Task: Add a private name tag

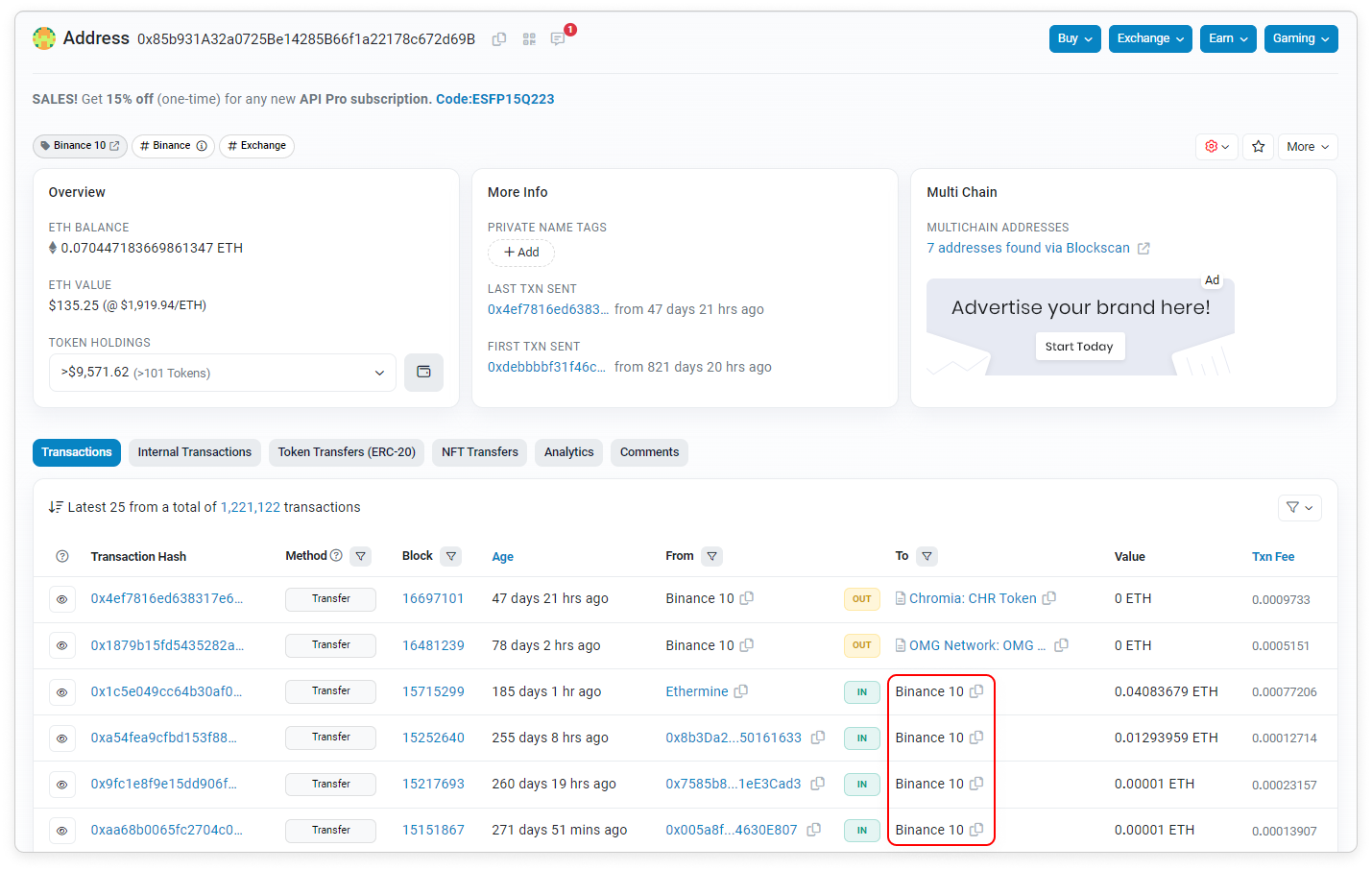Action: tap(521, 253)
